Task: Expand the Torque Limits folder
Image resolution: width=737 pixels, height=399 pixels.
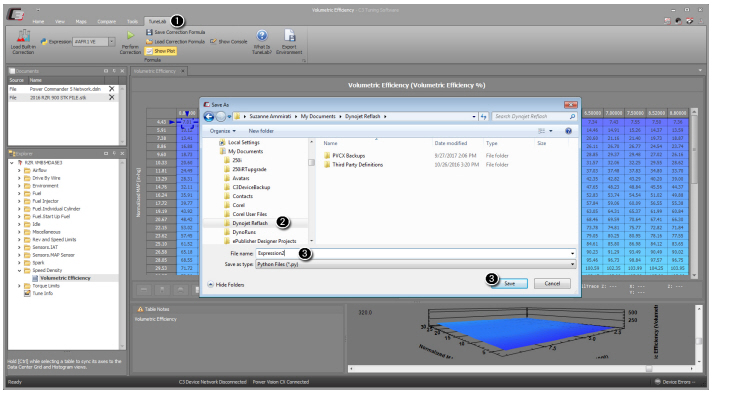Action: (19, 286)
